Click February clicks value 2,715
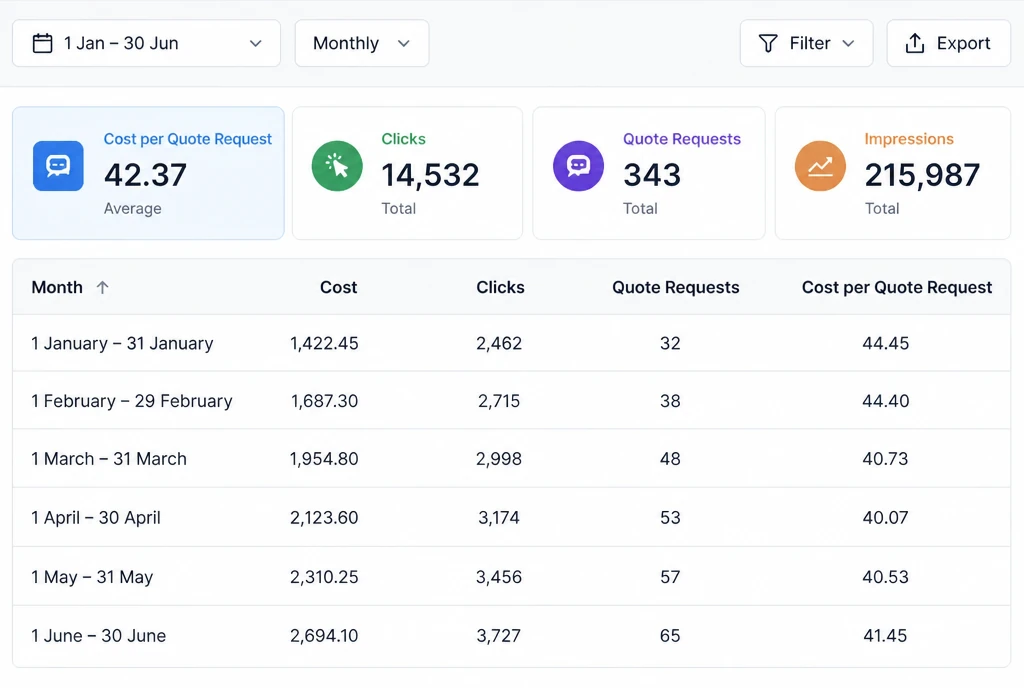The height and width of the screenshot is (688, 1024). tap(499, 401)
